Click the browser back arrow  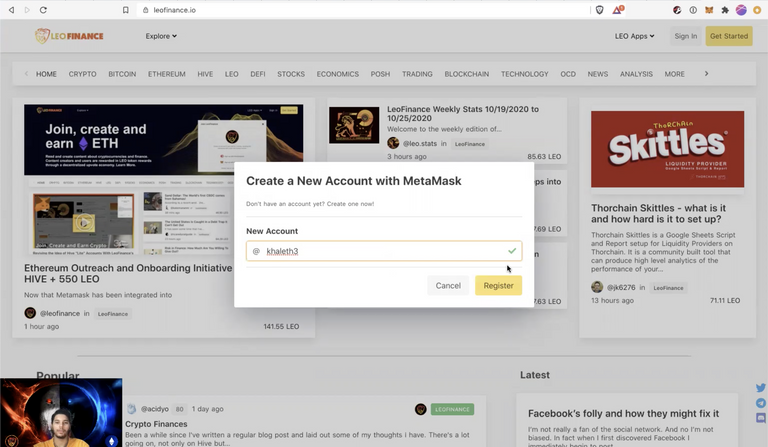pos(11,10)
